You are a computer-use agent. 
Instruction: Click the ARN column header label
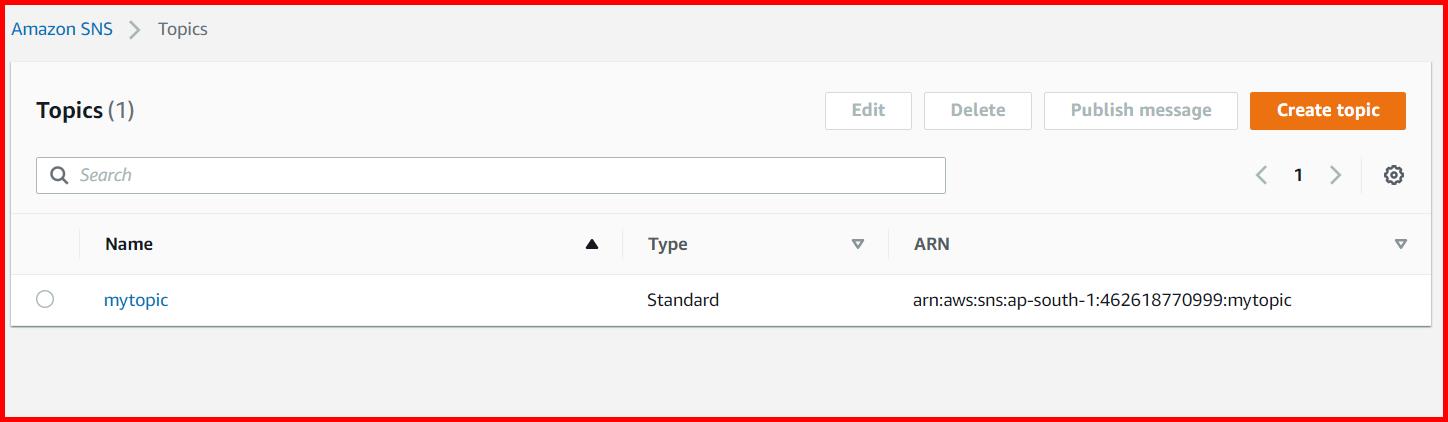pos(931,244)
